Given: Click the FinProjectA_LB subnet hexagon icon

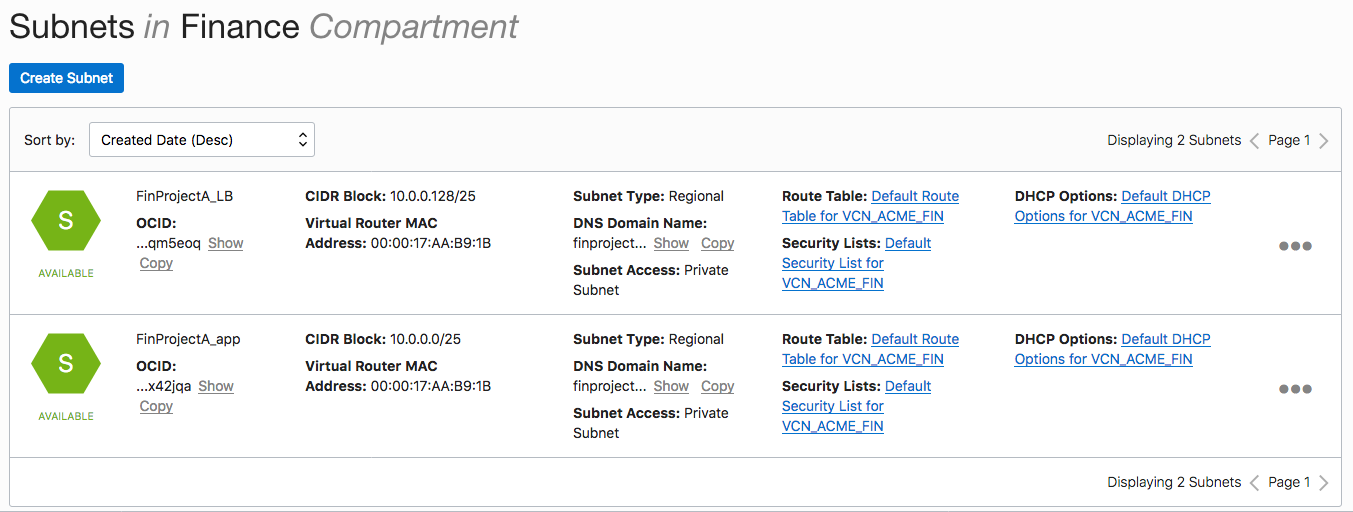Looking at the screenshot, I should click(66, 221).
